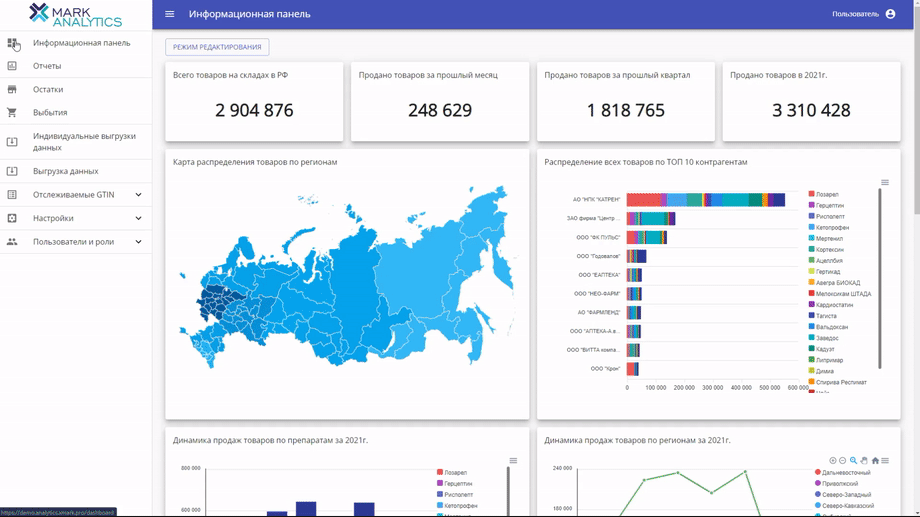This screenshot has width=920, height=517.
Task: Open Отчеты menu item
Action: click(76, 66)
